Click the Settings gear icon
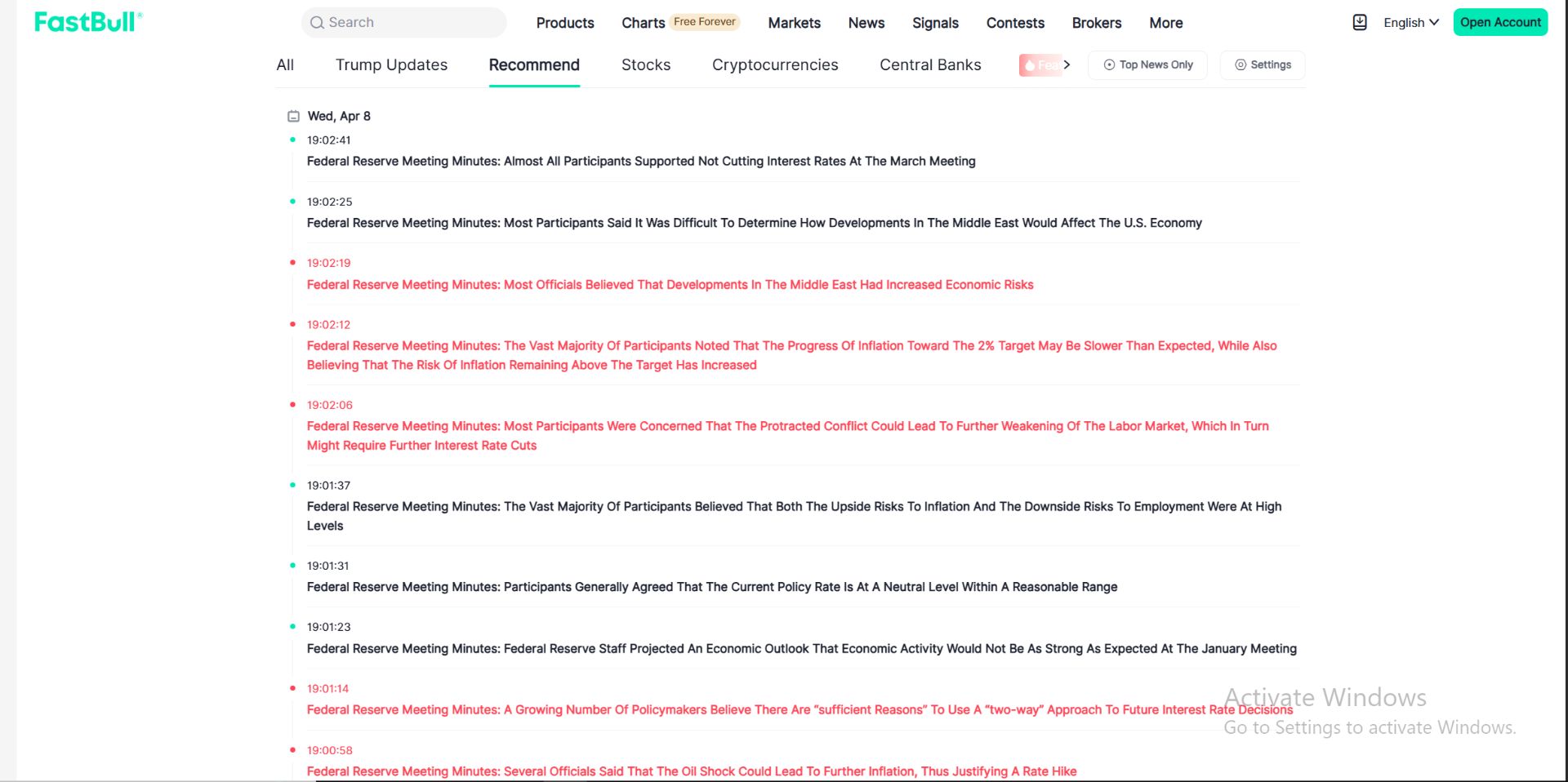This screenshot has width=1568, height=782. [x=1240, y=65]
